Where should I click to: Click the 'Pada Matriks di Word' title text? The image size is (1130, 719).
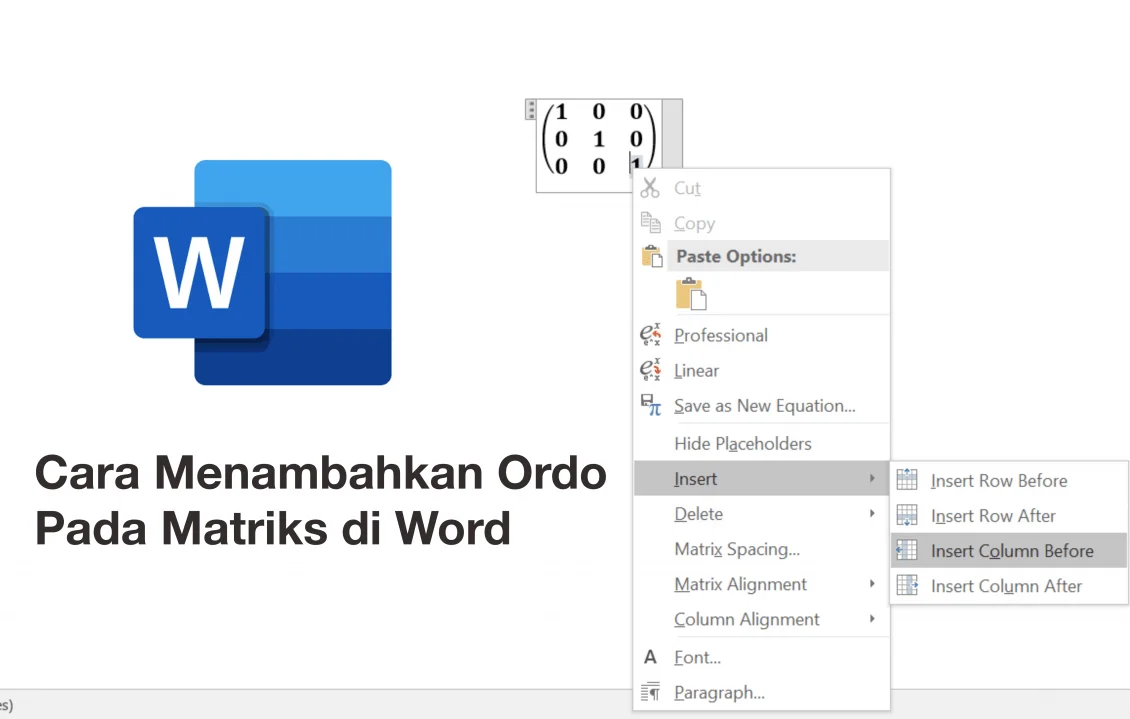point(273,528)
